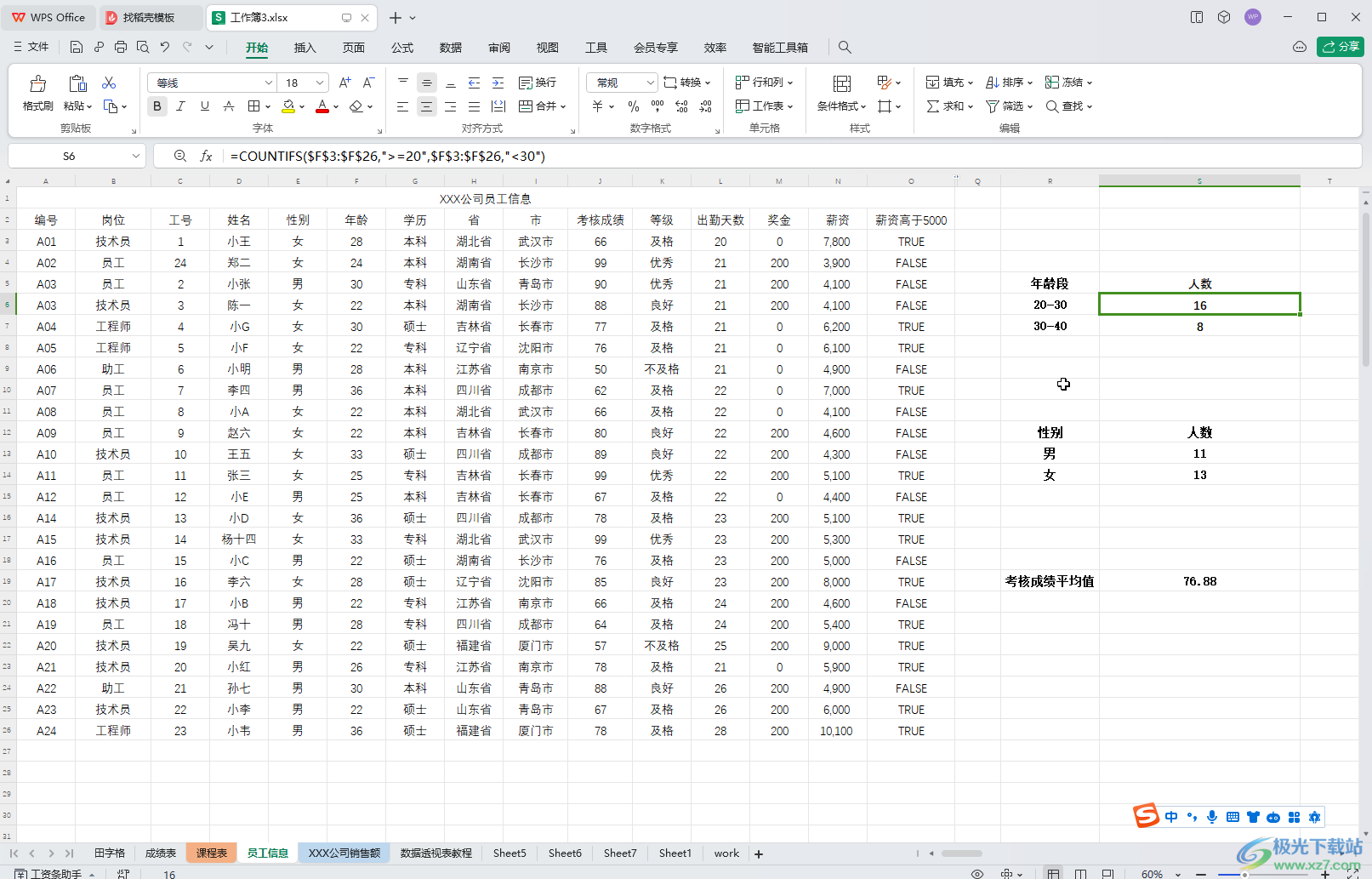Click the yellow fill color swatch
Viewport: 1372px width, 879px height.
point(288,106)
